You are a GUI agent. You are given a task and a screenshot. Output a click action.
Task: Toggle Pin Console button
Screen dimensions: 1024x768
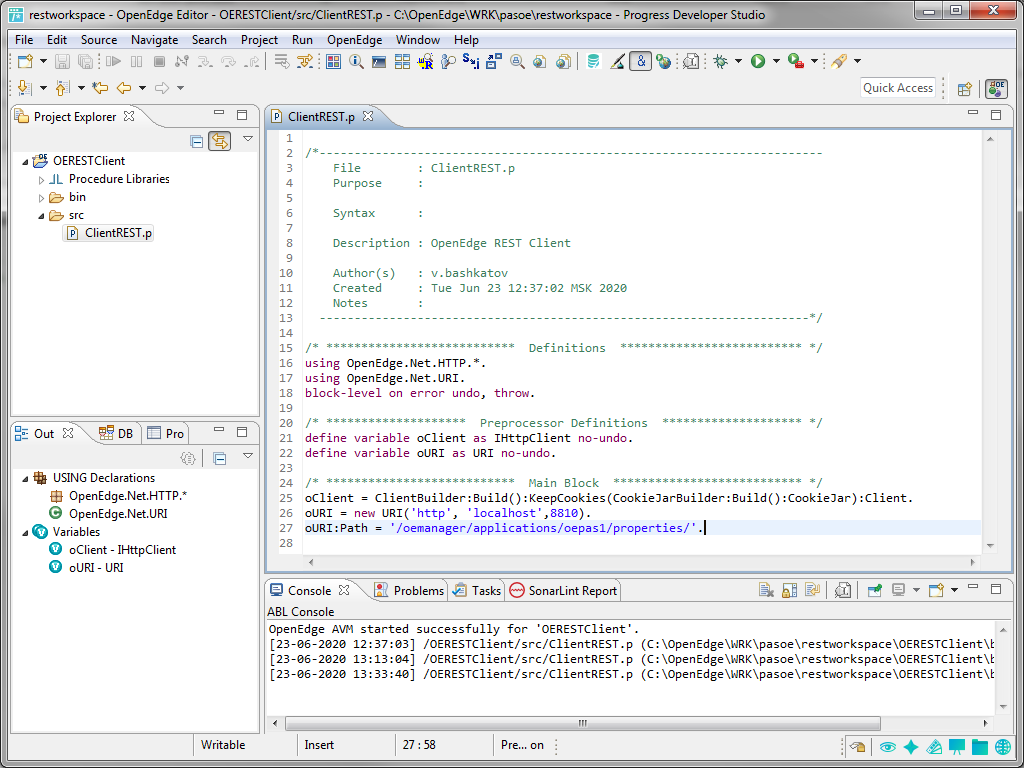874,590
